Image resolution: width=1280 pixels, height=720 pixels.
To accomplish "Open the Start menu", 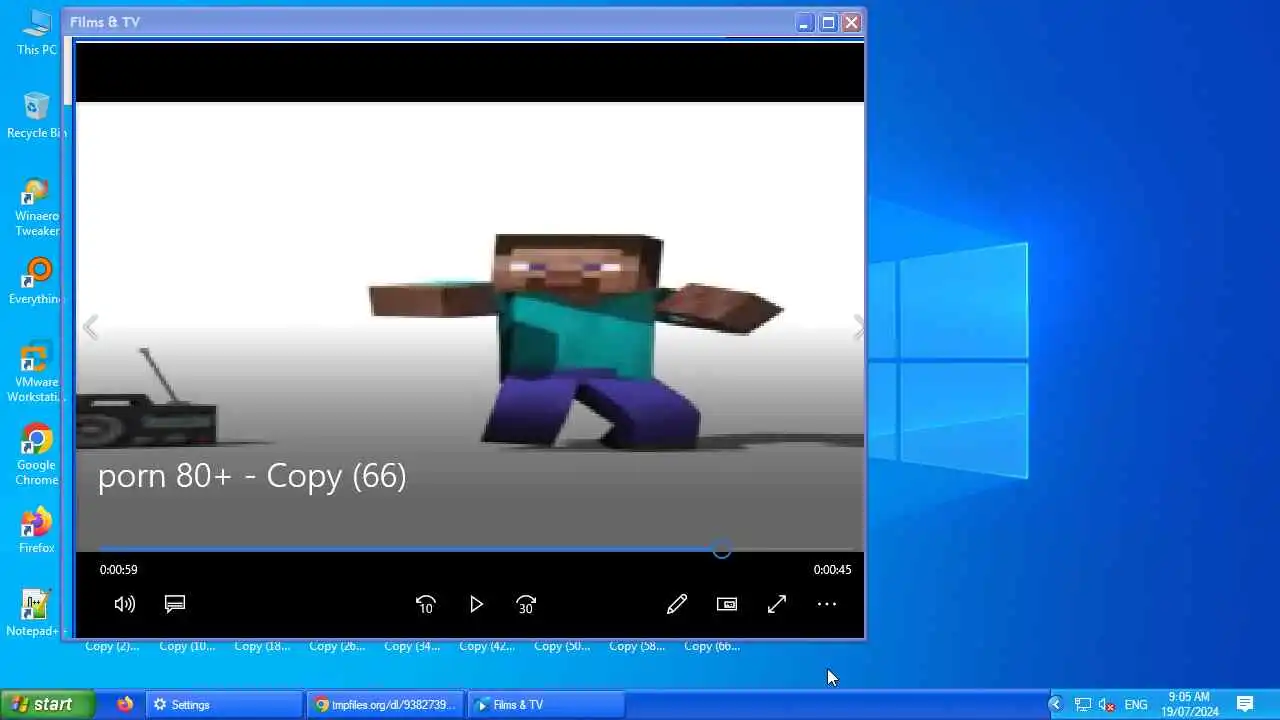I will click(47, 704).
